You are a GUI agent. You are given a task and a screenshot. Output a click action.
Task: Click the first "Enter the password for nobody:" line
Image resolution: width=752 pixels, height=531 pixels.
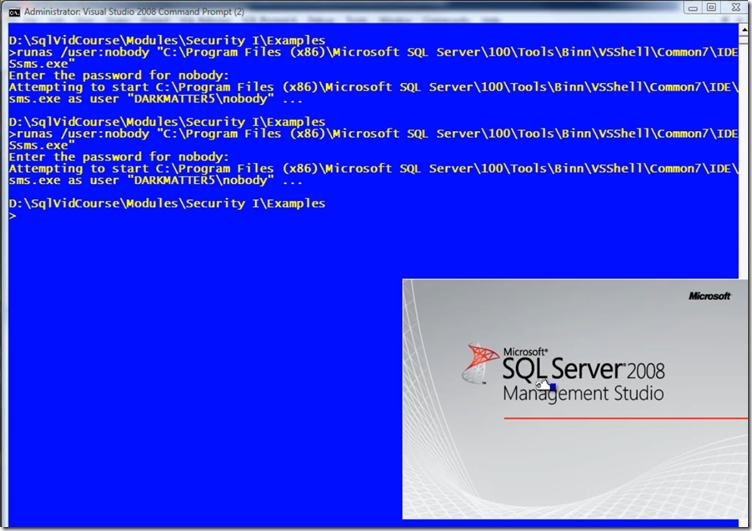click(119, 75)
